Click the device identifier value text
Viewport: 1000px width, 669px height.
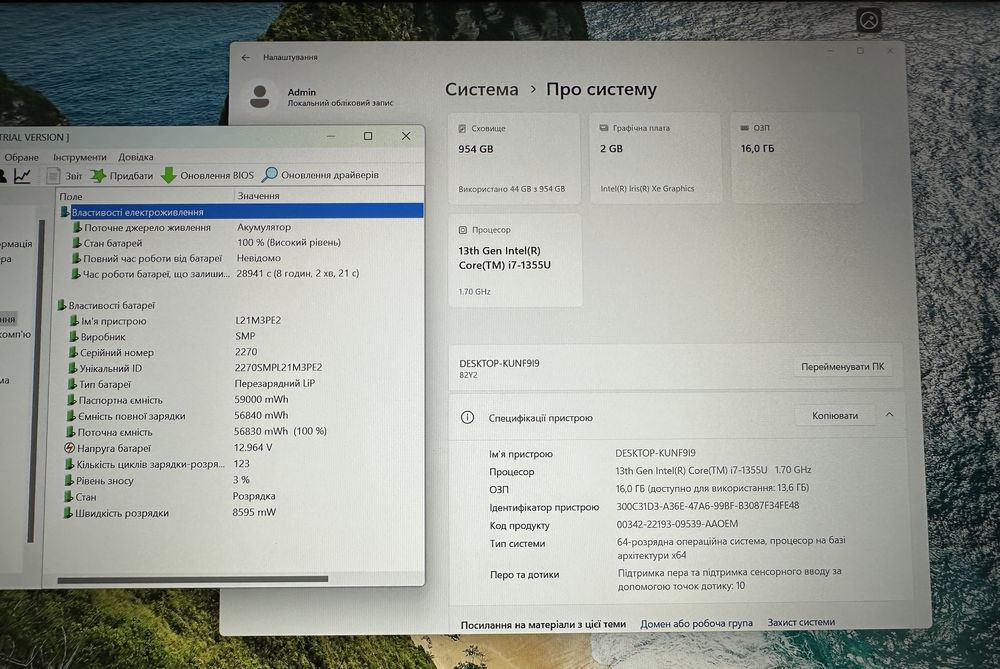(x=707, y=506)
